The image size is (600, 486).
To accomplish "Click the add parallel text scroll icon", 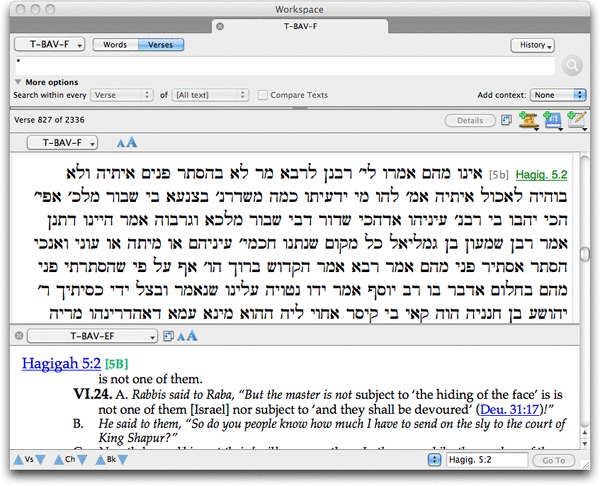I will pyautogui.click(x=529, y=121).
